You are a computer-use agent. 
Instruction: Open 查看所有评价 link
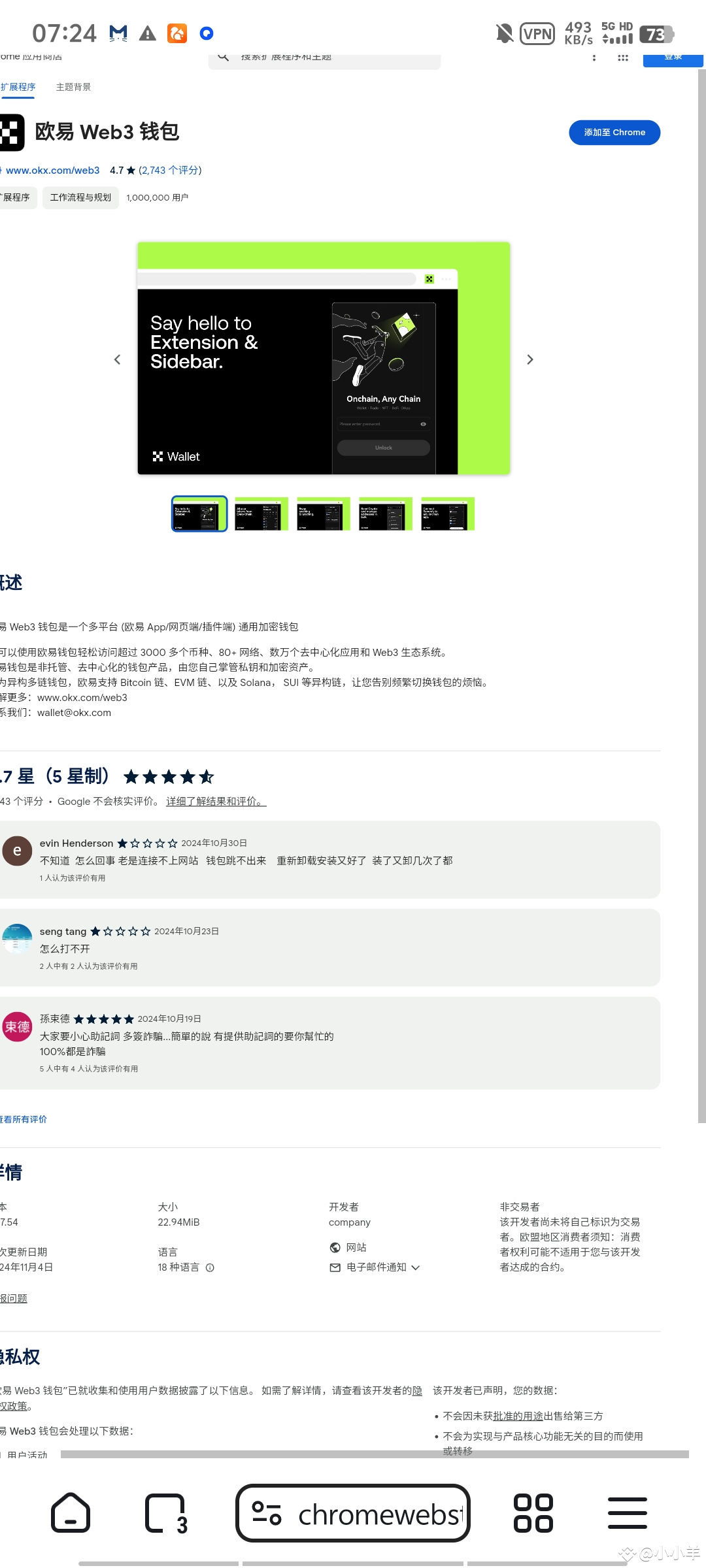tap(24, 1119)
